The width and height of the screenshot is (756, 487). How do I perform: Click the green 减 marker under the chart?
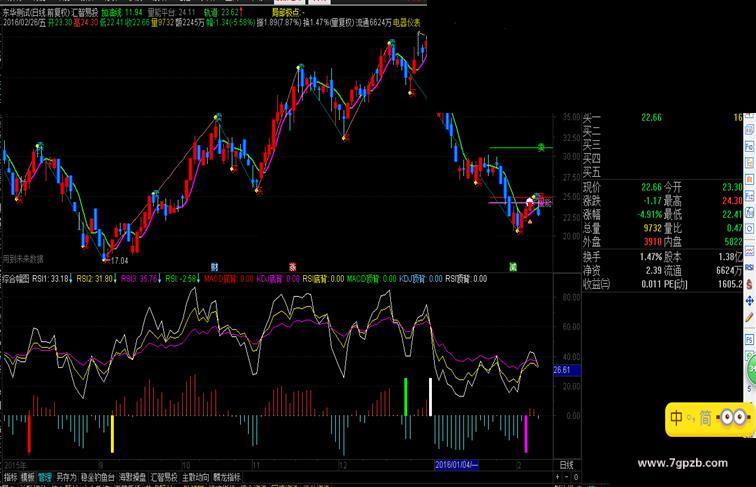tap(513, 267)
